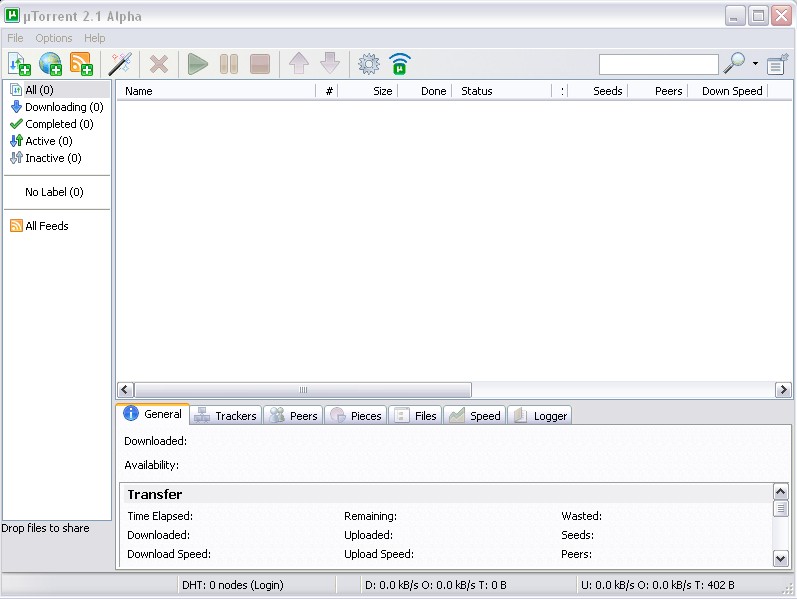The image size is (797, 599).
Task: Open Preferences via the gear icon
Action: tap(369, 64)
